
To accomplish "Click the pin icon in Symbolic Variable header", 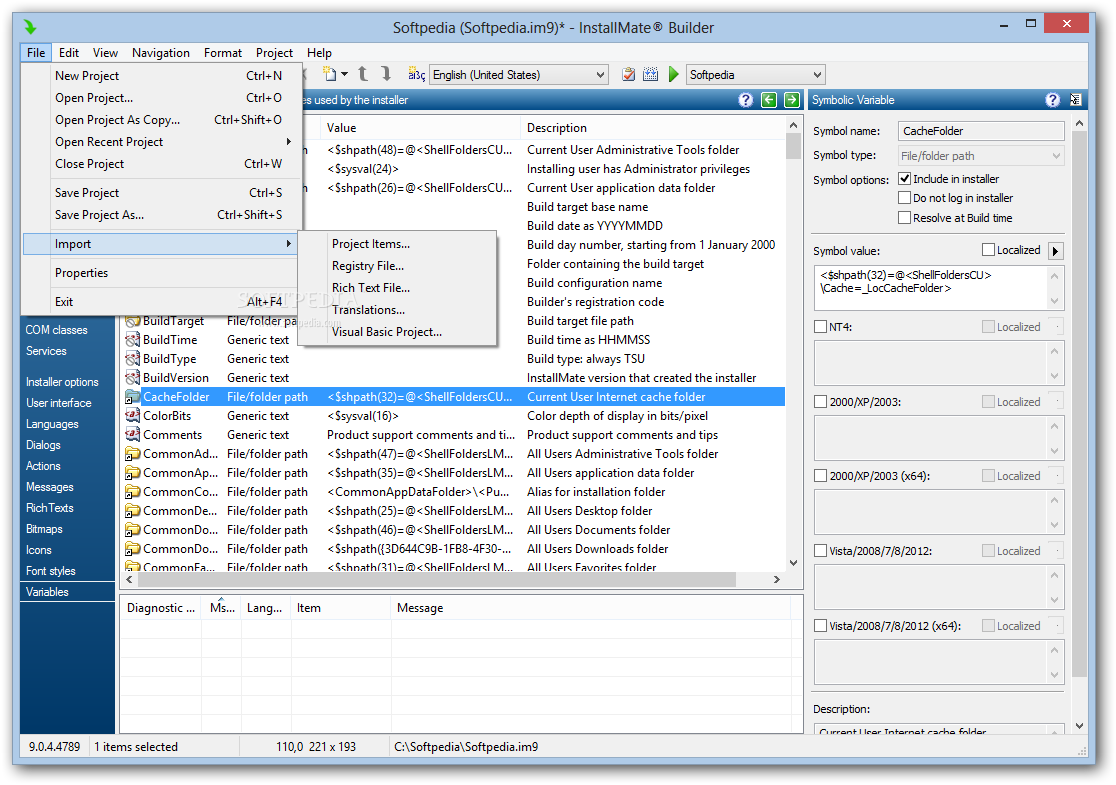I will pos(1075,100).
